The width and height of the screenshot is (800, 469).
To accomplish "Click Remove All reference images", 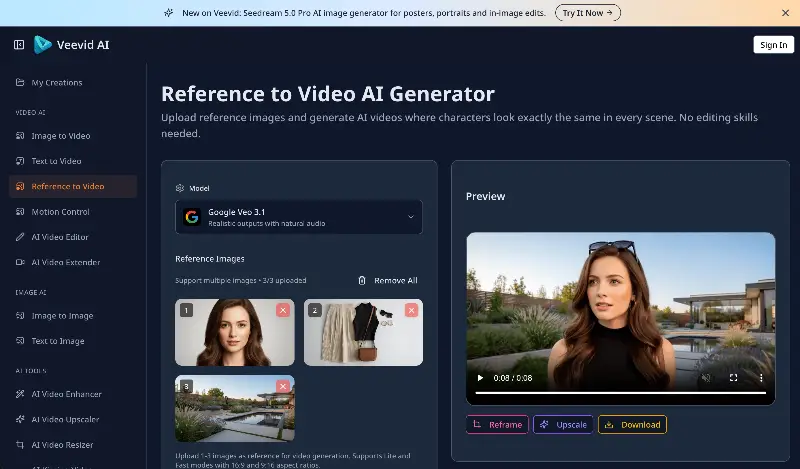I will pyautogui.click(x=388, y=280).
